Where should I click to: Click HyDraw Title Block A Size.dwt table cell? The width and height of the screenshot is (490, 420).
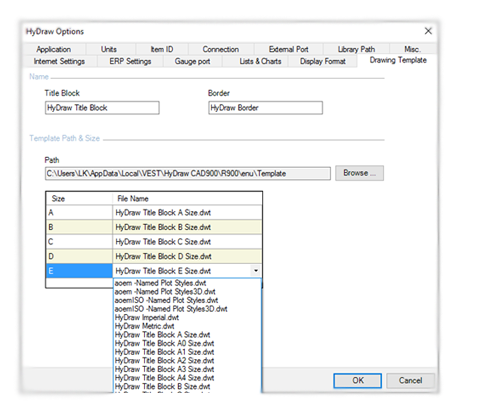187,213
